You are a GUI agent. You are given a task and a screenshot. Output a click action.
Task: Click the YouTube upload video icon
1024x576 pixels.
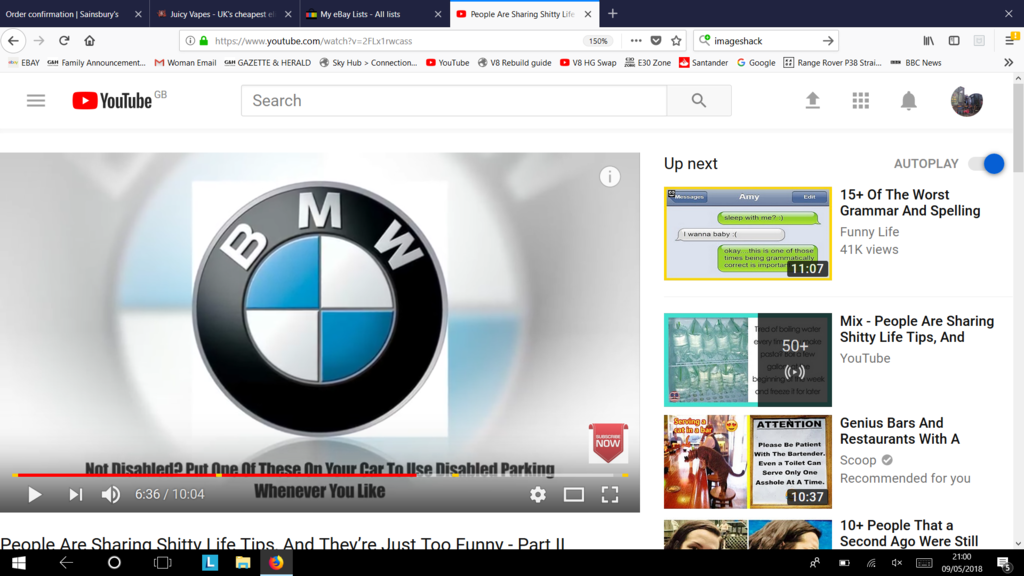click(812, 100)
